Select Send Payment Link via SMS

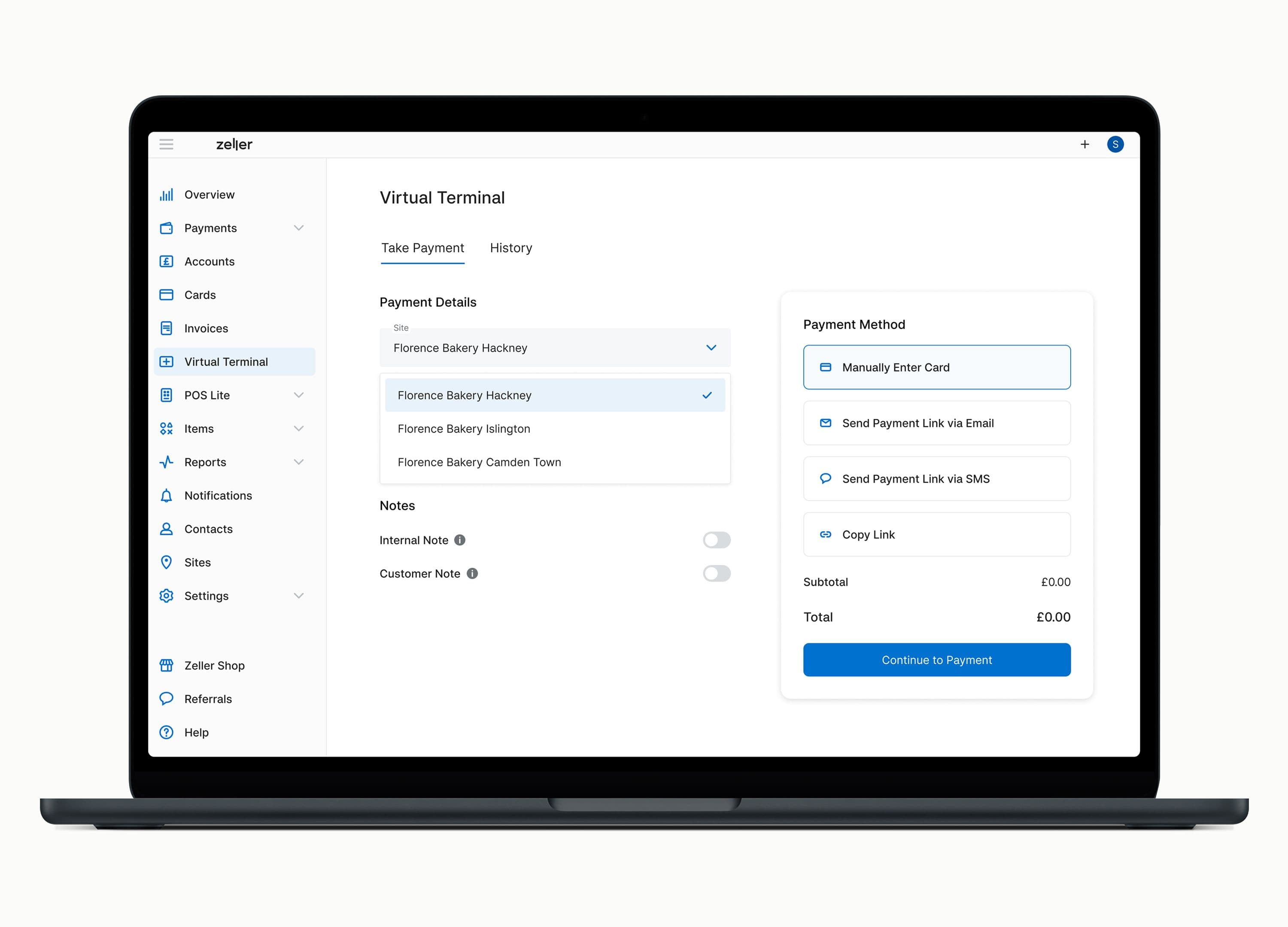click(936, 479)
